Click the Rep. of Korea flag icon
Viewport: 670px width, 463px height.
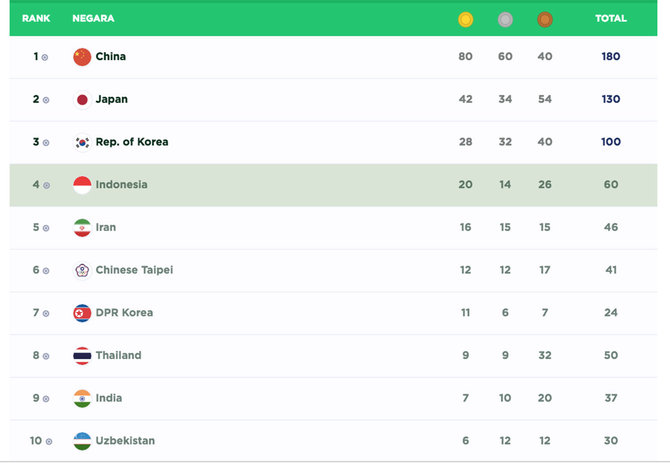[82, 142]
